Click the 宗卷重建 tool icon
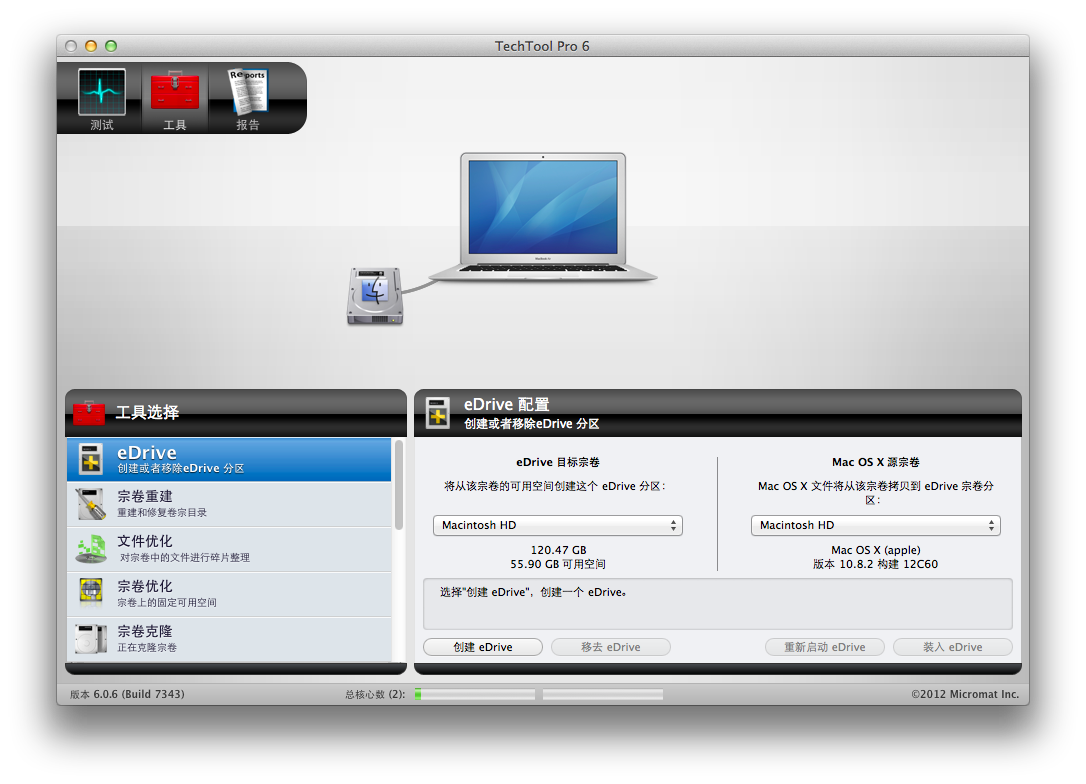Viewport: 1086px width, 784px height. 91,504
